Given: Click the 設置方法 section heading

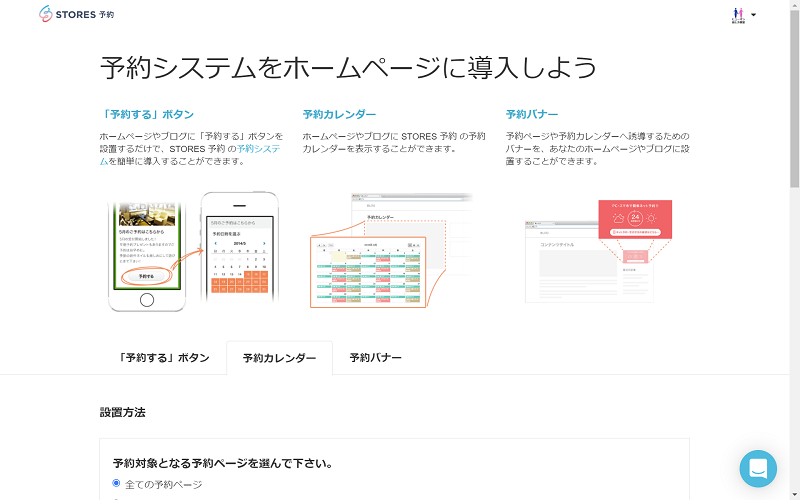Looking at the screenshot, I should point(122,412).
